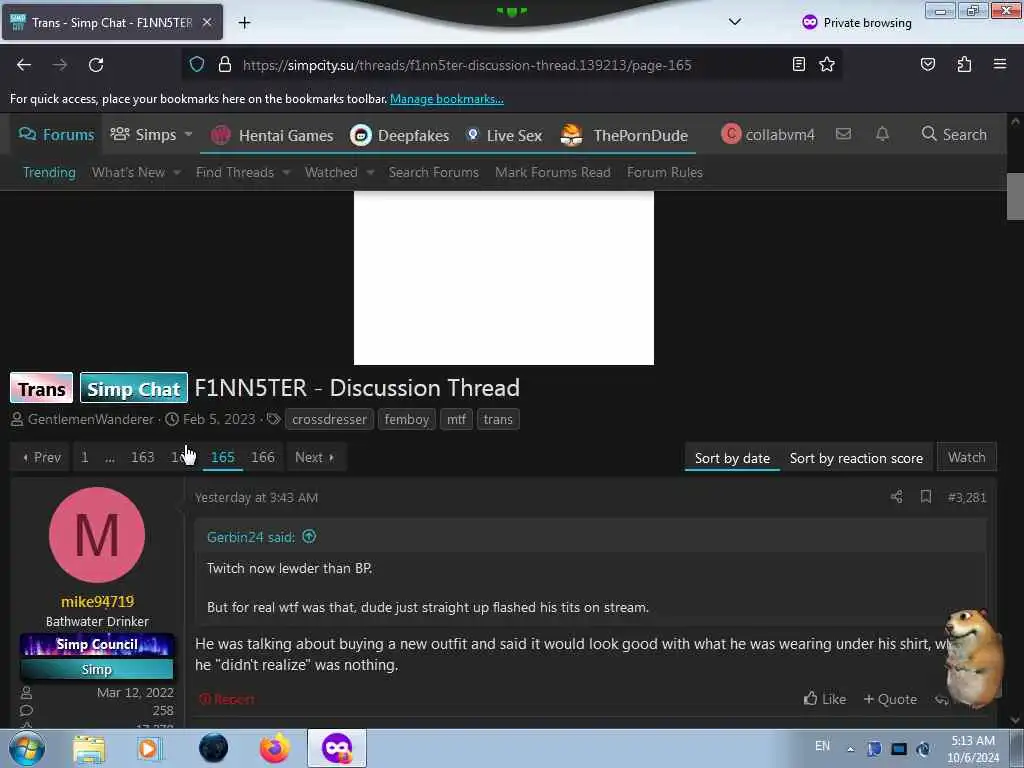This screenshot has height=768, width=1024.
Task: Open ThePornDude link
Action: [624, 135]
